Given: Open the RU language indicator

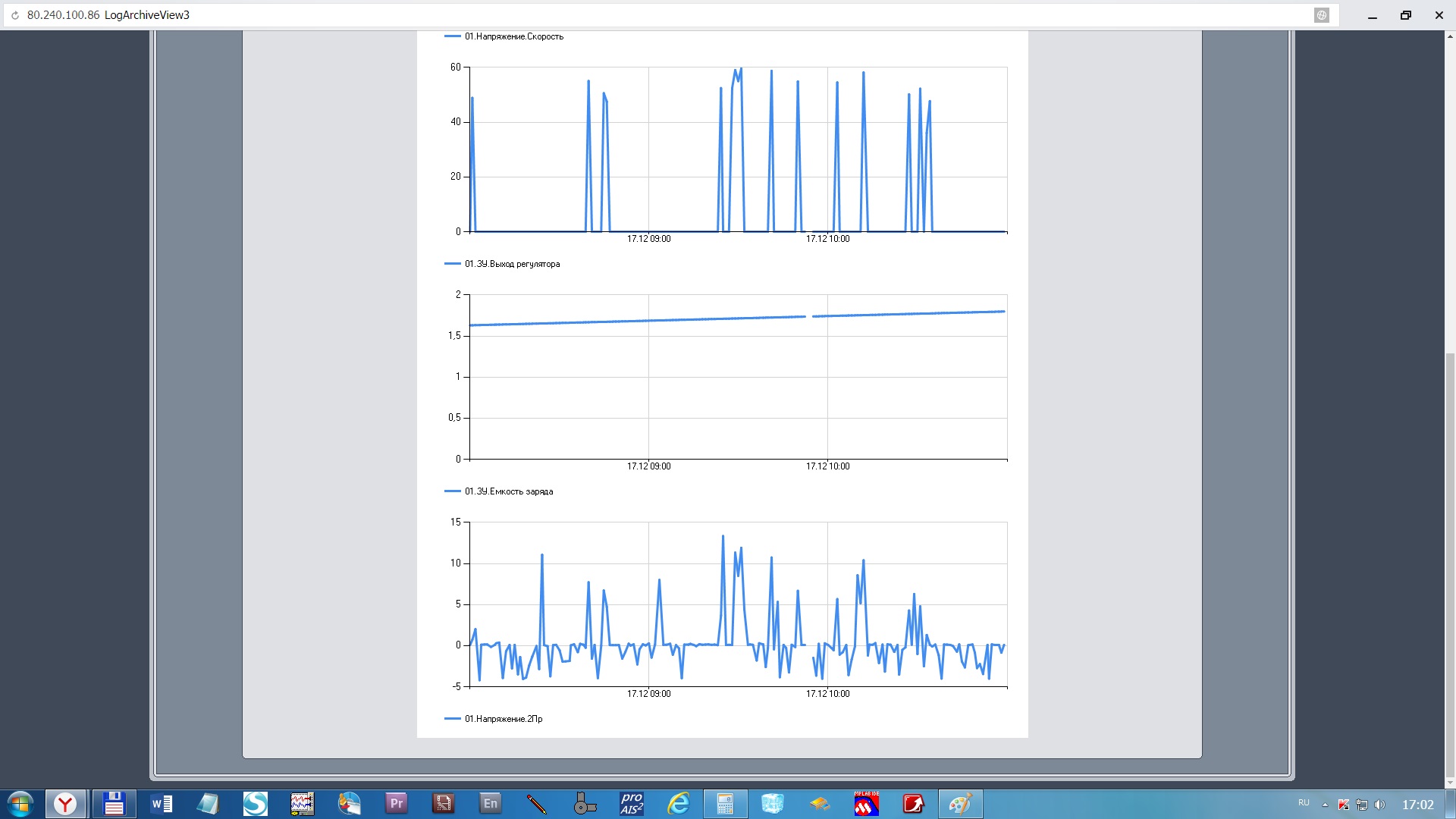Looking at the screenshot, I should point(1304,802).
